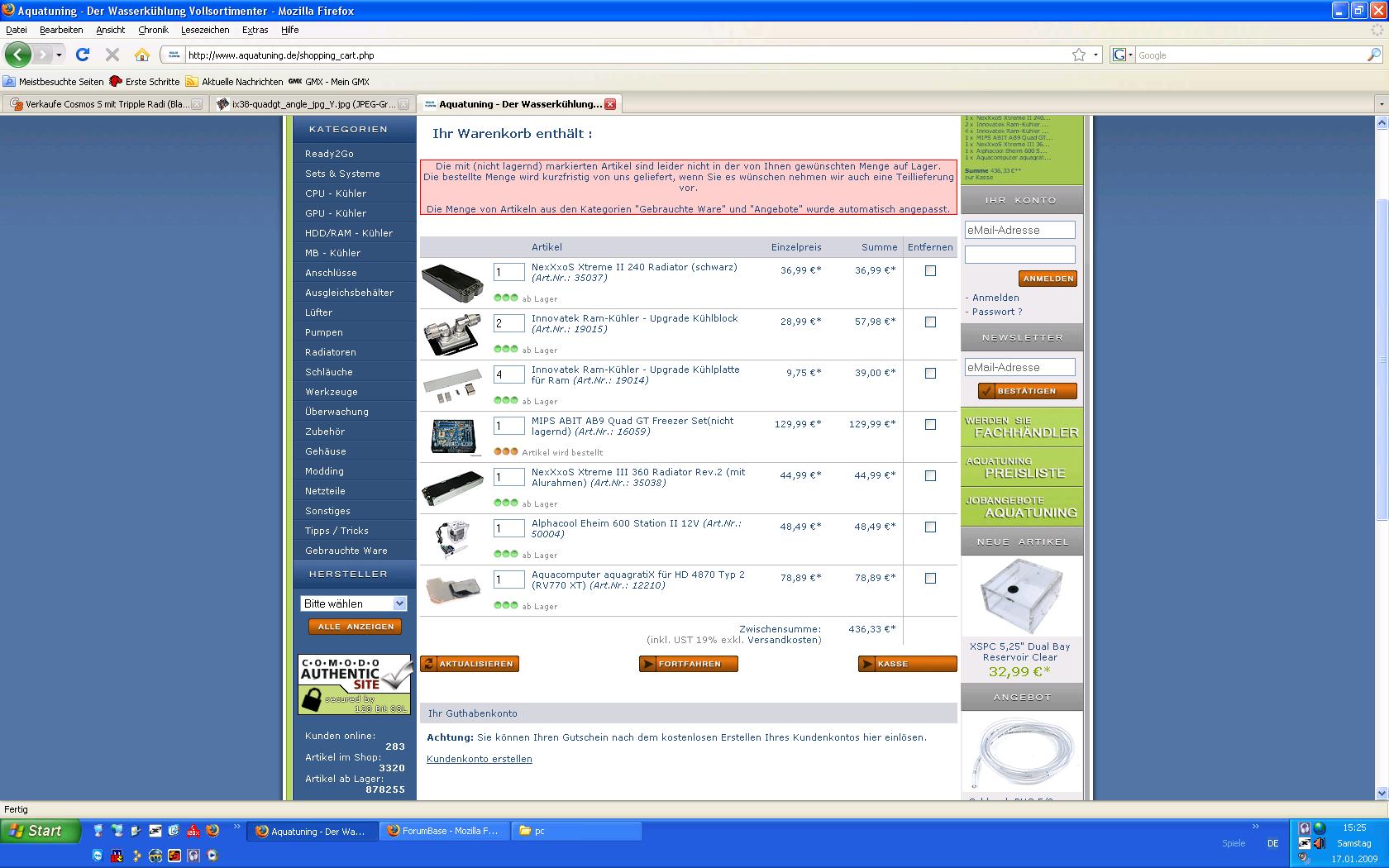Tick remove checkbox for Alphacool Eheim 600
This screenshot has height=868, width=1389.
click(930, 527)
